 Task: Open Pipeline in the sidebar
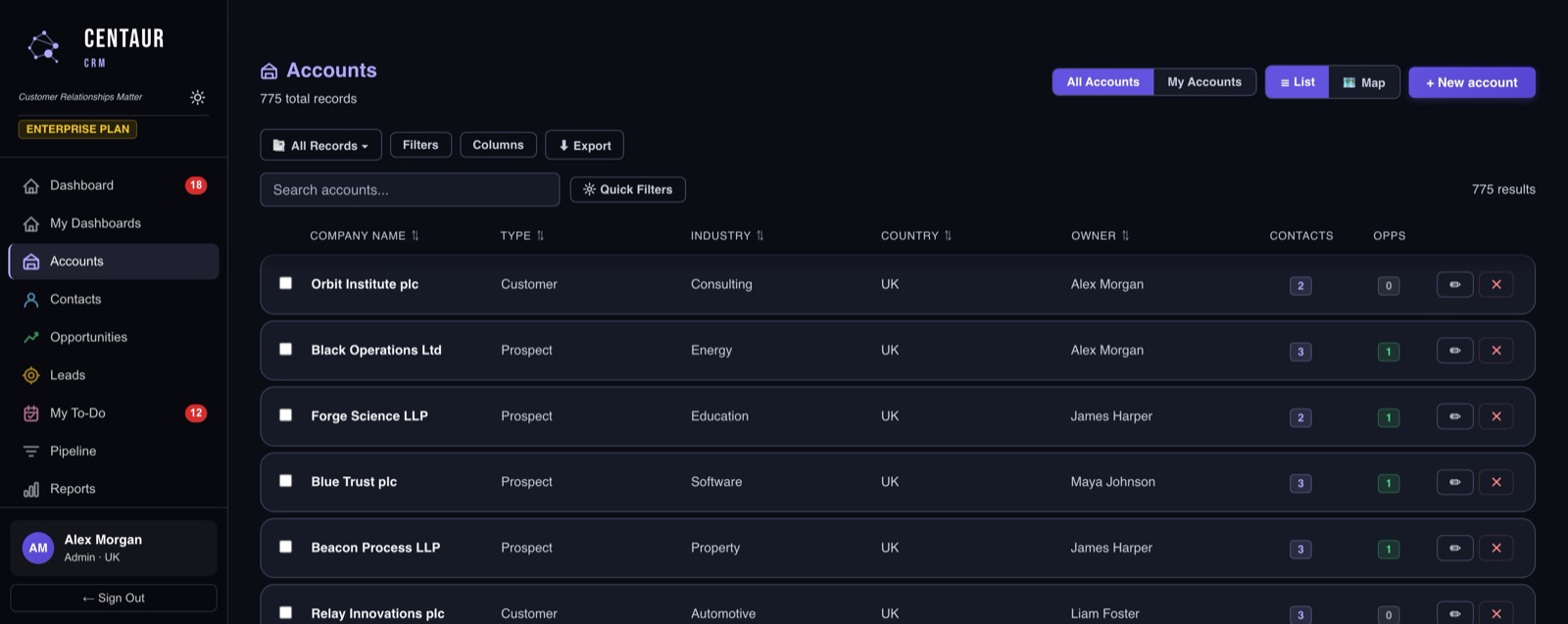click(x=114, y=452)
